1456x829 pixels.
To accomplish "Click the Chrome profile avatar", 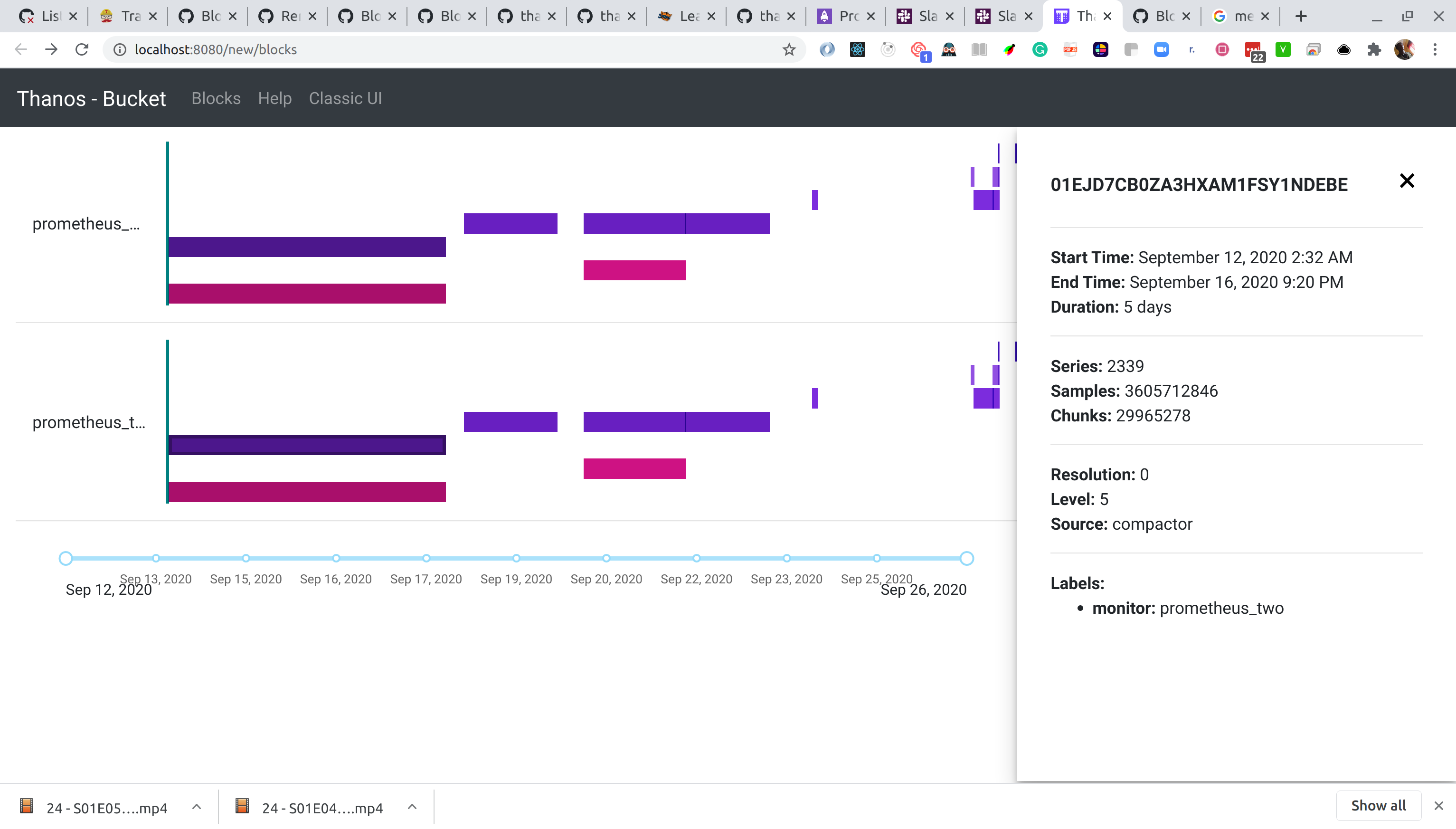I will click(1405, 49).
